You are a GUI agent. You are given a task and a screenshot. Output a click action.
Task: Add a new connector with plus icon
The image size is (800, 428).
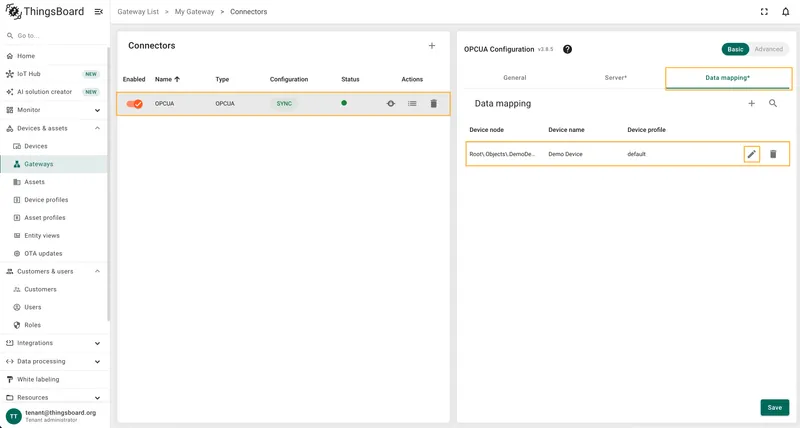(432, 46)
